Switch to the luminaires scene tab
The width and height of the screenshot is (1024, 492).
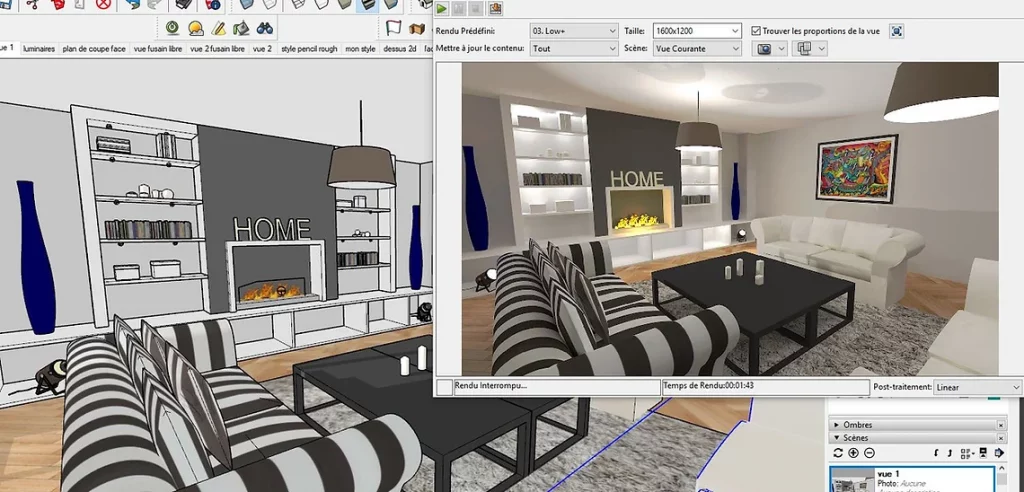click(x=39, y=48)
